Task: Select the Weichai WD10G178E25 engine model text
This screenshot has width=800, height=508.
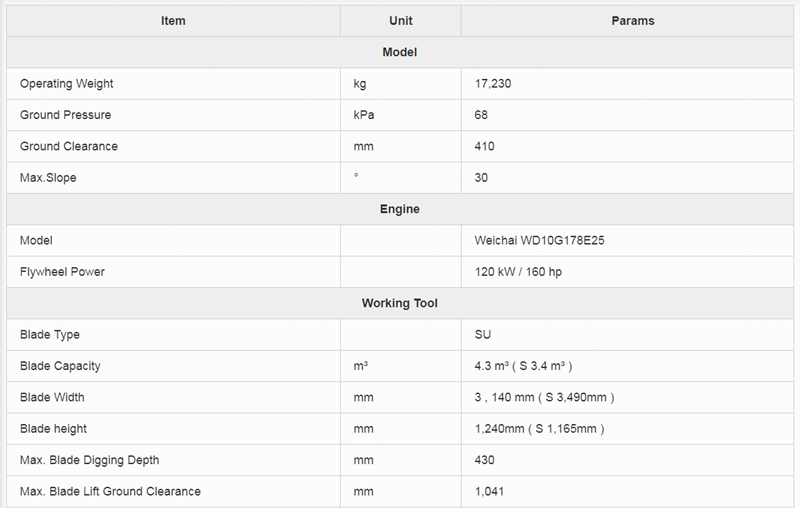Action: [x=539, y=241]
